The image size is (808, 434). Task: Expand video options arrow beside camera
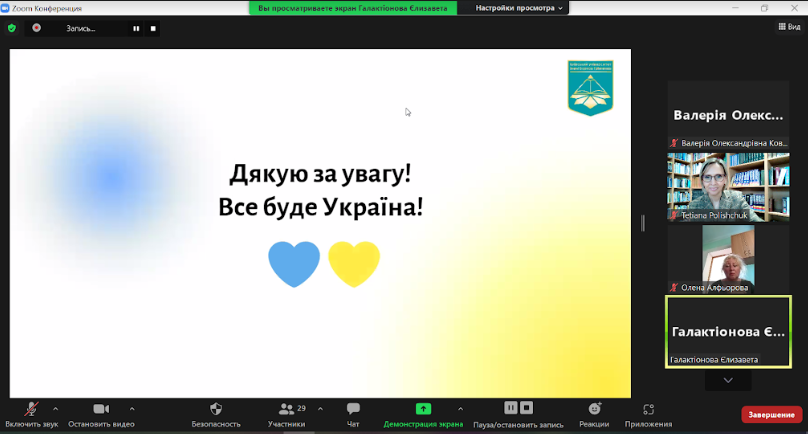pyautogui.click(x=132, y=408)
